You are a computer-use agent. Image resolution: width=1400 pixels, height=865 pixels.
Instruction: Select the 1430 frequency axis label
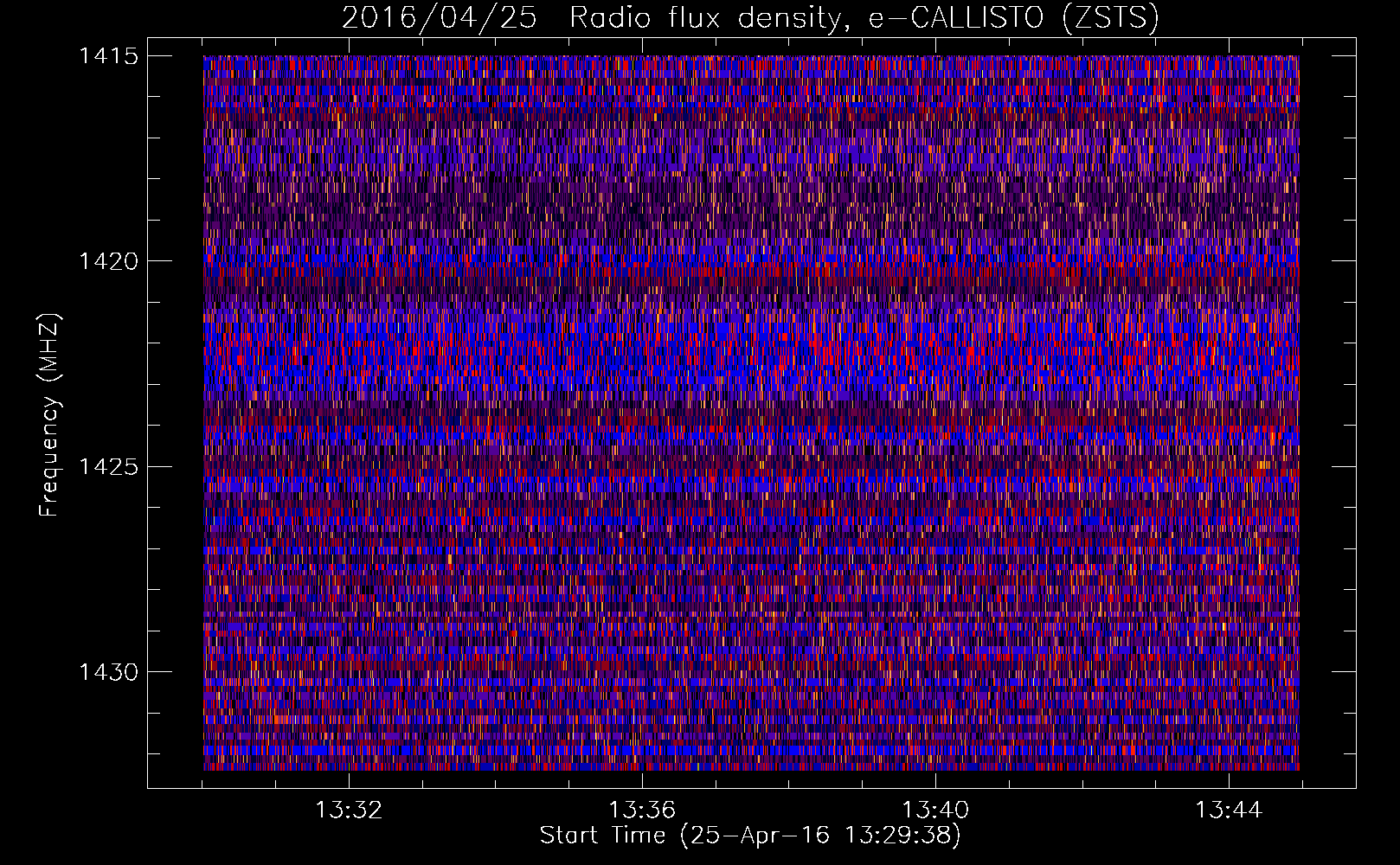pos(108,672)
